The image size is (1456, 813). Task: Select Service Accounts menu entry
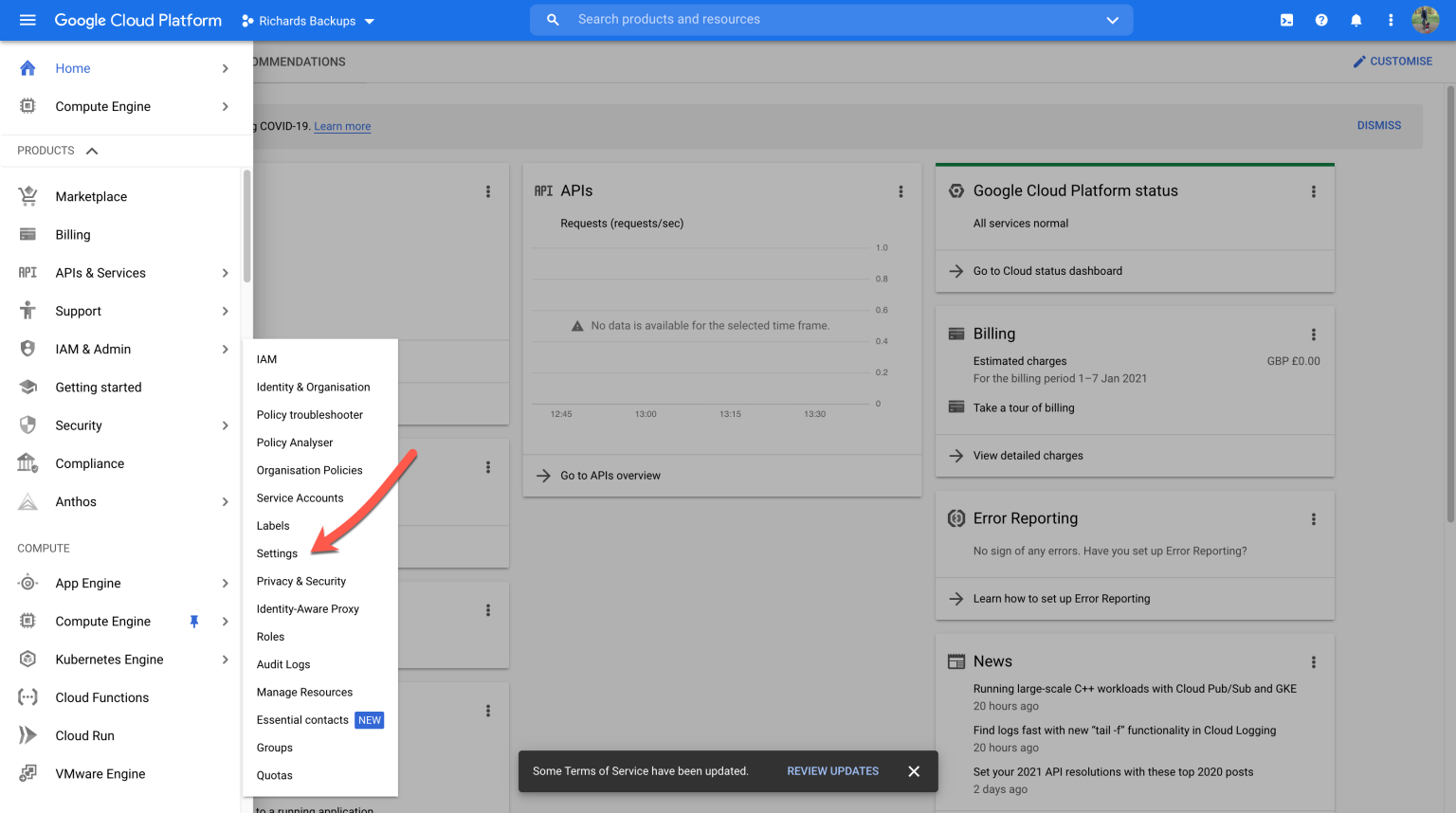coord(300,498)
